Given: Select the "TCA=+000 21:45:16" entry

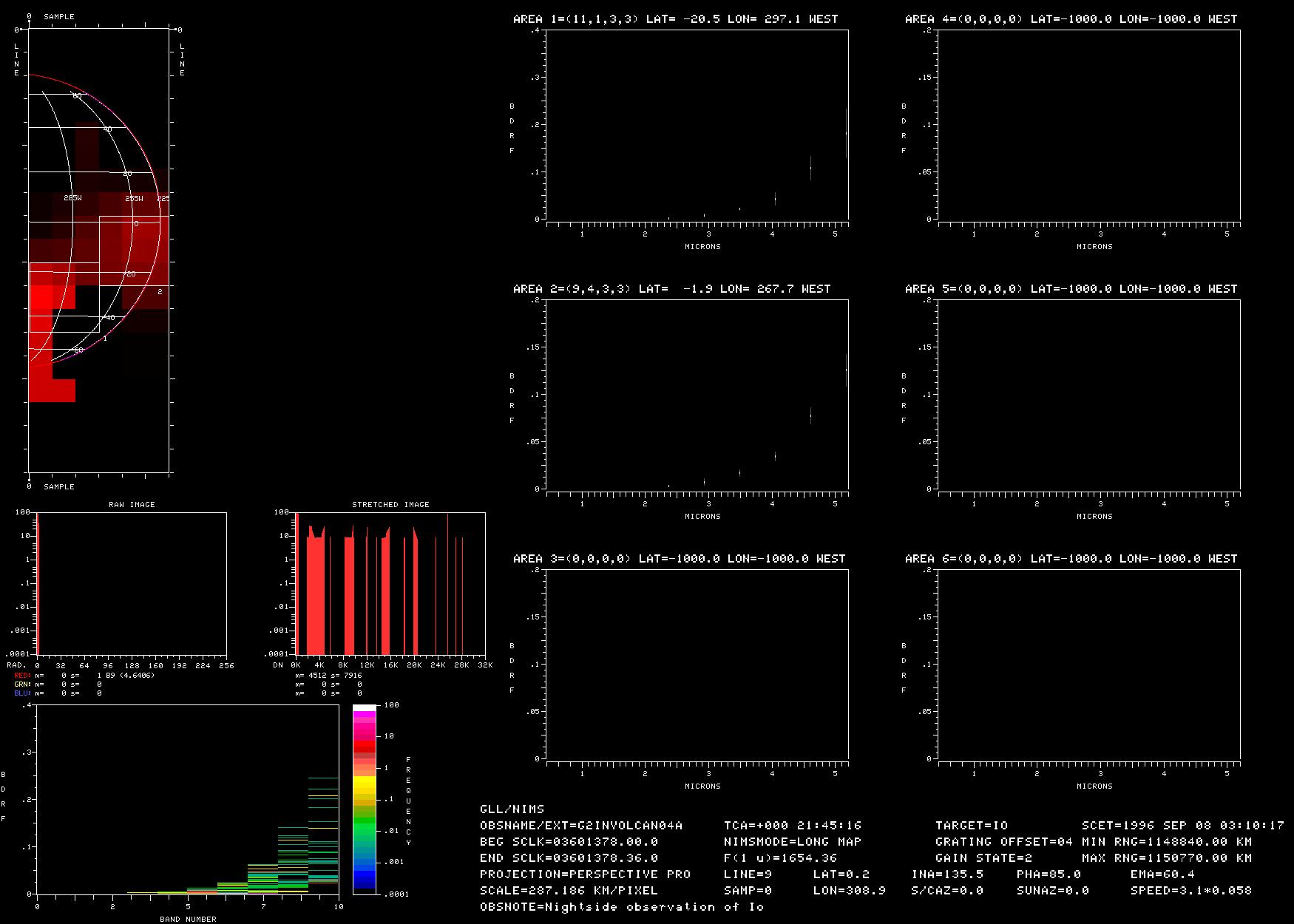Looking at the screenshot, I should pyautogui.click(x=793, y=826).
